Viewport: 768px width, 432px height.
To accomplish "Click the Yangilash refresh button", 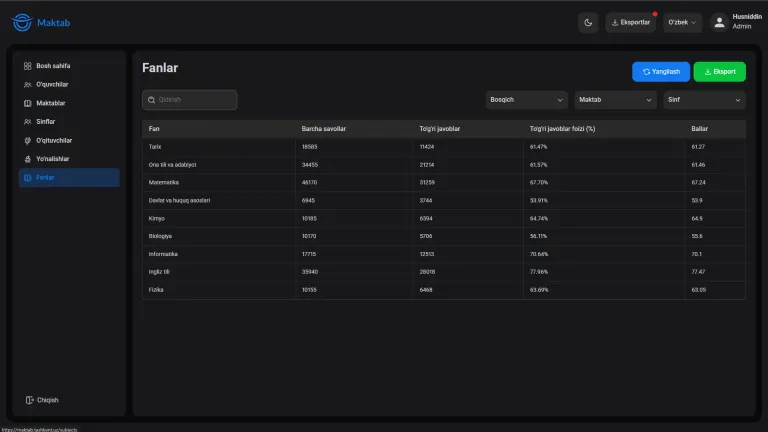I will [661, 72].
